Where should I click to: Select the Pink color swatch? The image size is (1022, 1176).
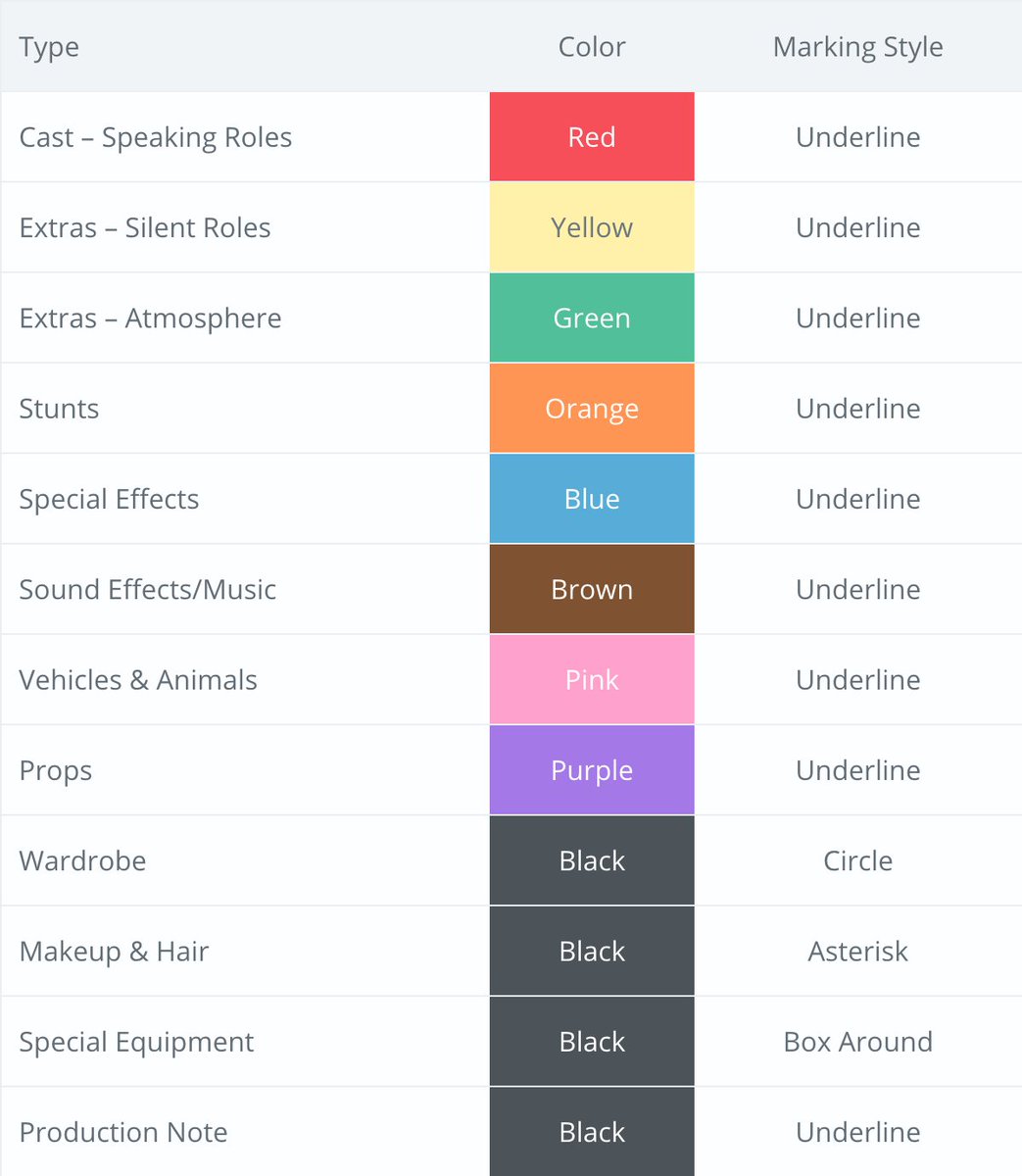point(592,680)
